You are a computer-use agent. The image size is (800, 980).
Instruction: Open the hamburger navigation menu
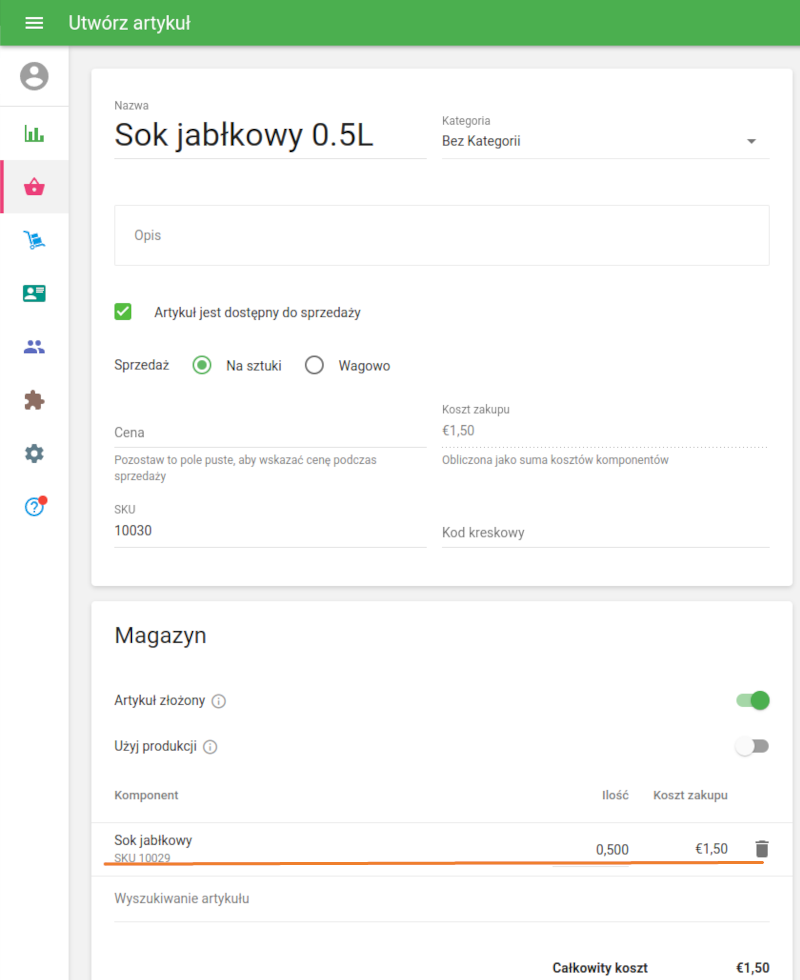pos(34,23)
